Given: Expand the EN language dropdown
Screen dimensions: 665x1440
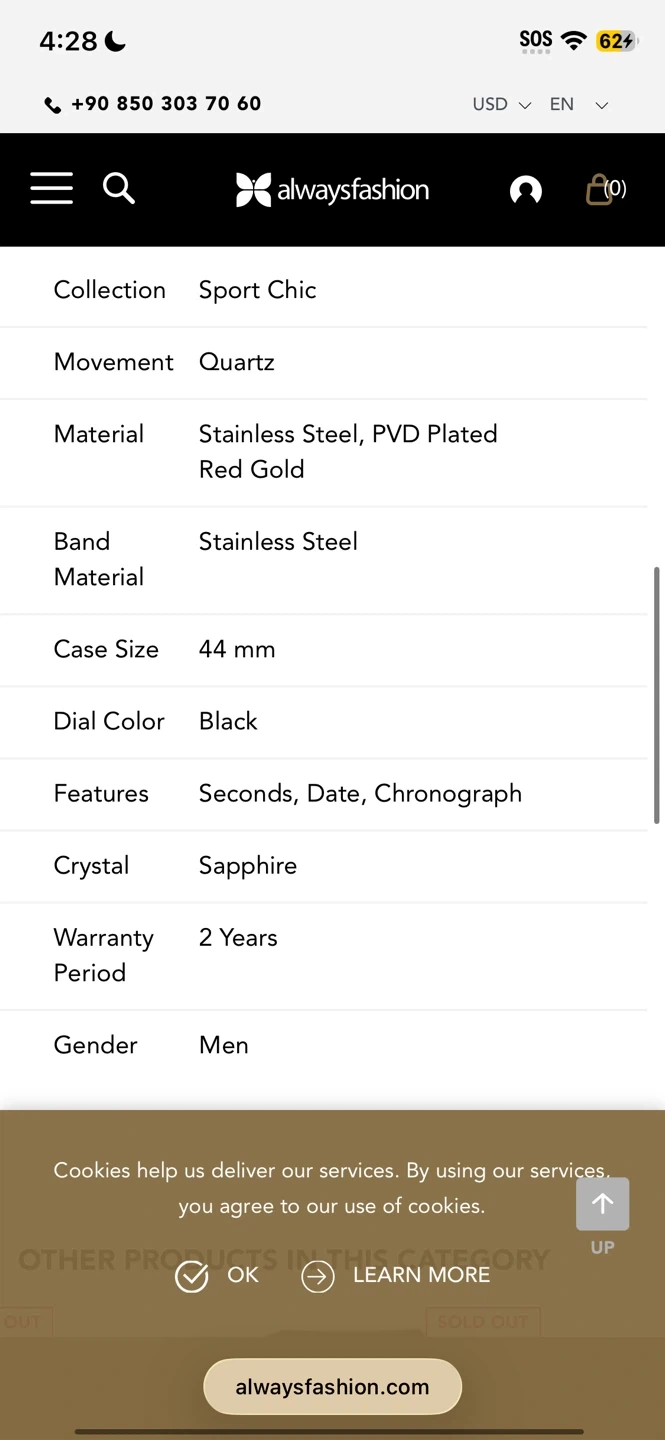Looking at the screenshot, I should pyautogui.click(x=578, y=104).
